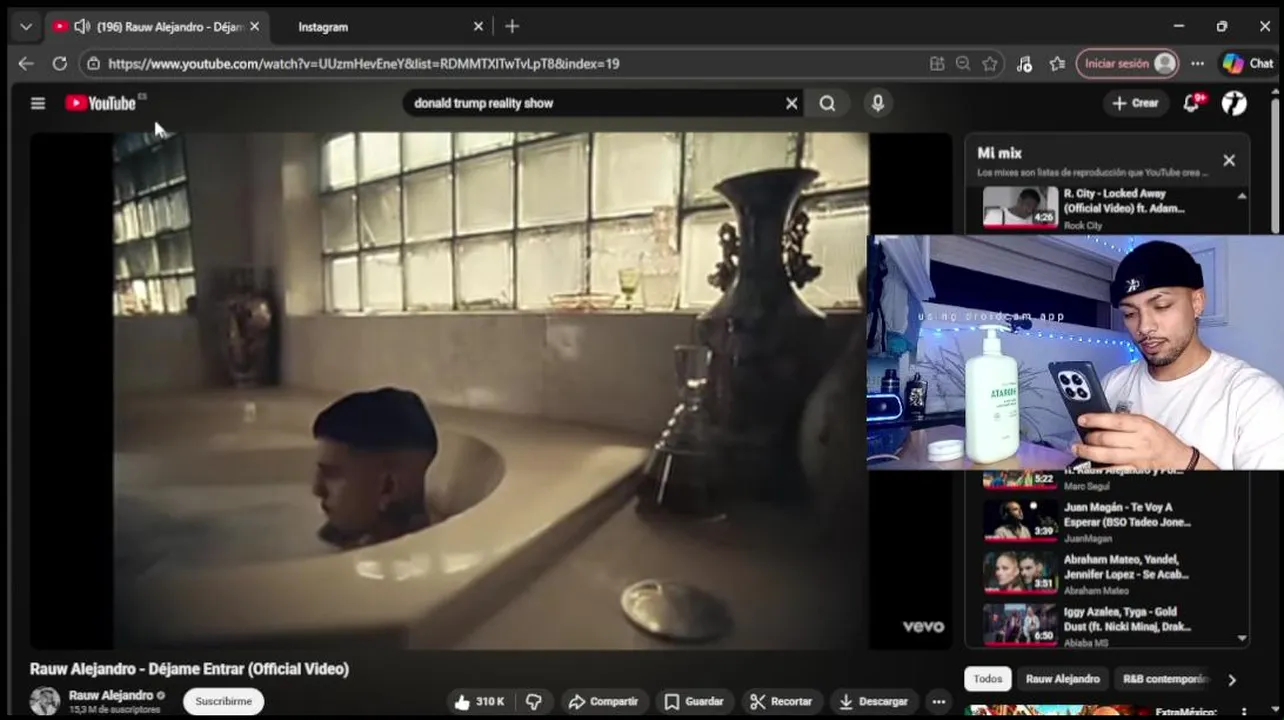This screenshot has height=720, width=1284.
Task: Share video via Compartir
Action: point(602,702)
